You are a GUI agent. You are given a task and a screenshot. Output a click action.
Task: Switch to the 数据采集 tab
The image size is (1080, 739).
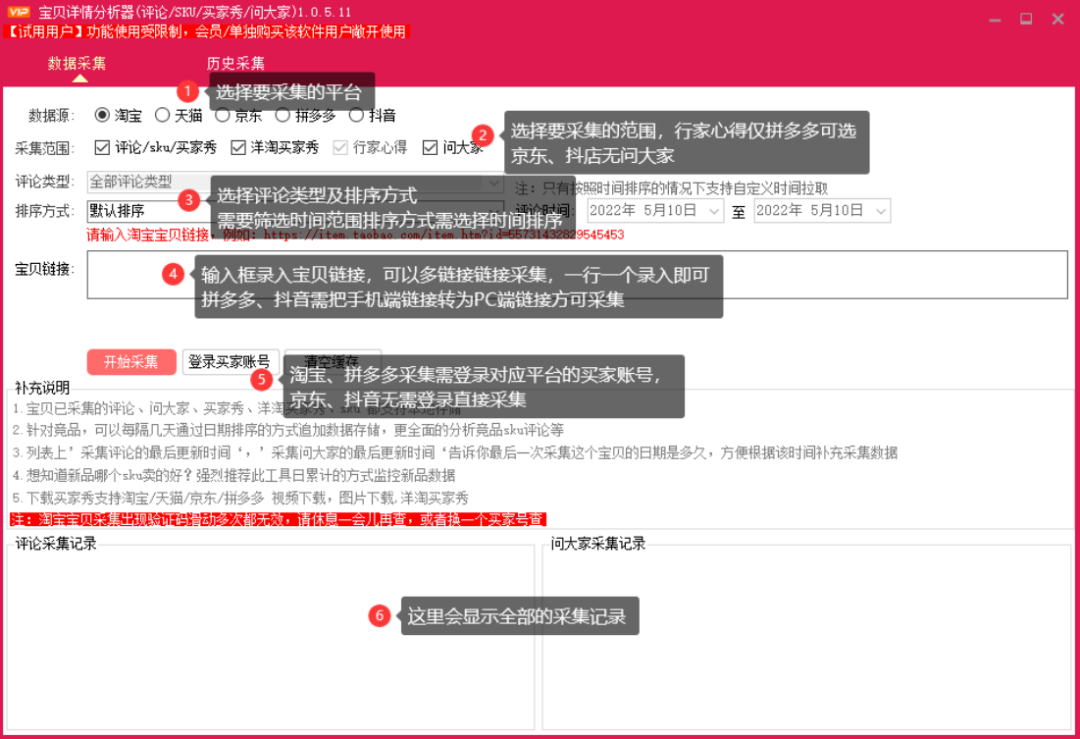77,64
